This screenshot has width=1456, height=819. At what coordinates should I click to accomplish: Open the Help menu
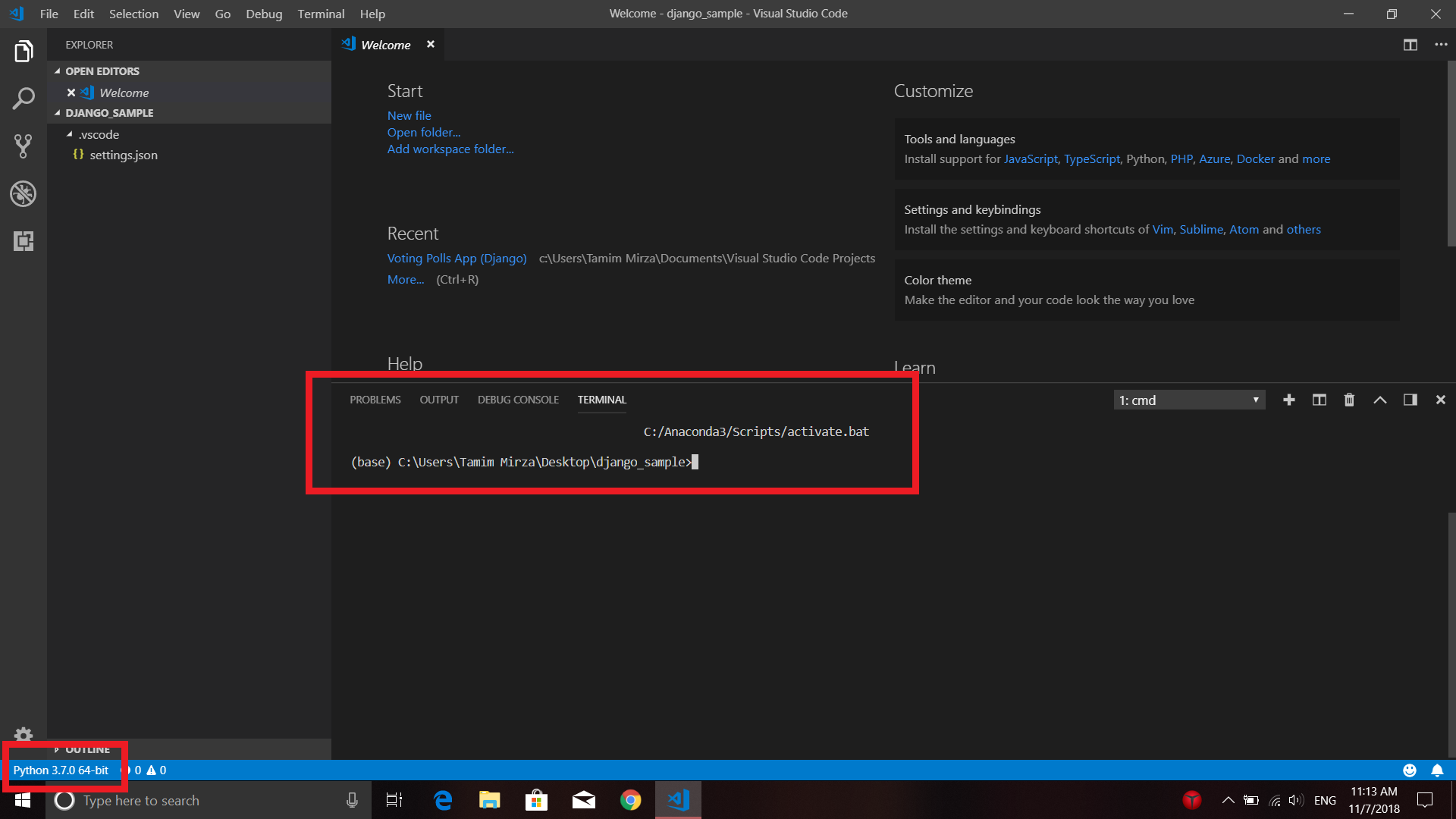372,14
